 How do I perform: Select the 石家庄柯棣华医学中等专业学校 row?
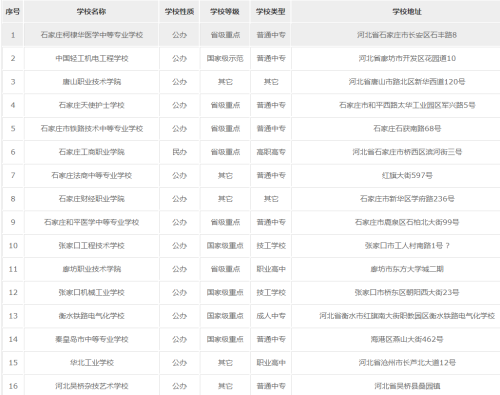tap(251, 35)
